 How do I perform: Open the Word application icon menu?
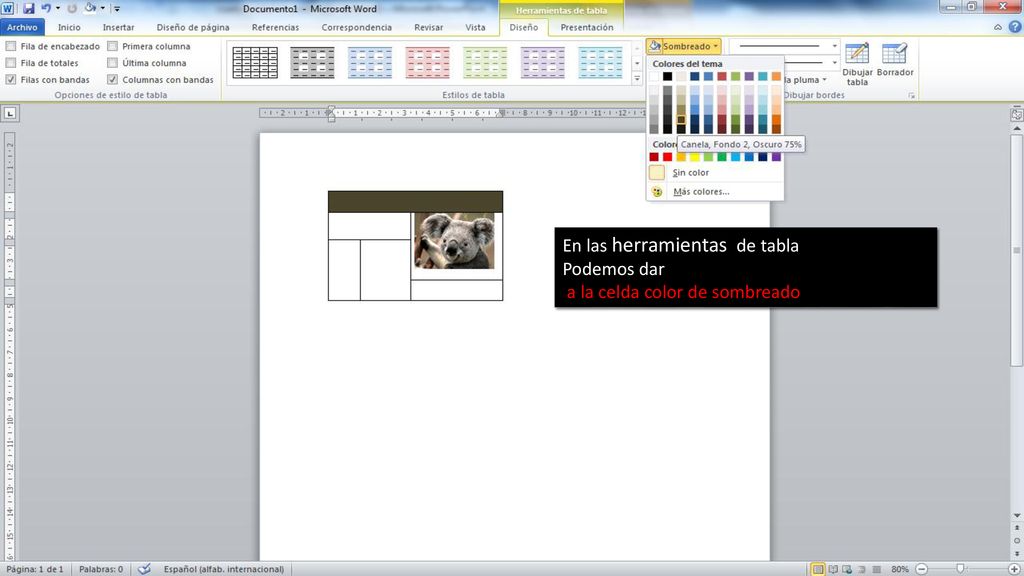pyautogui.click(x=7, y=8)
